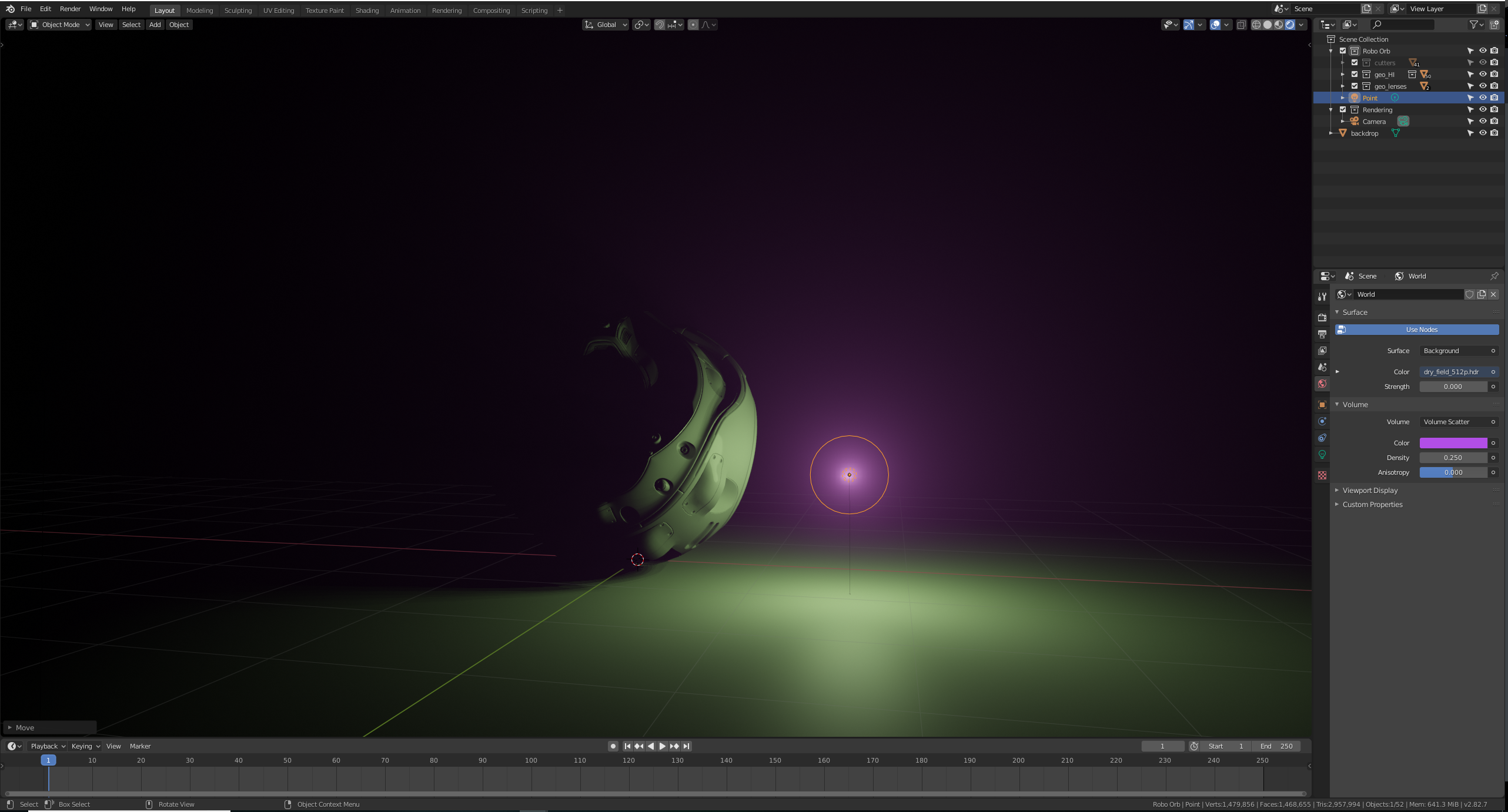1508x812 pixels.
Task: Open the Render properties tab icon
Action: click(1322, 317)
